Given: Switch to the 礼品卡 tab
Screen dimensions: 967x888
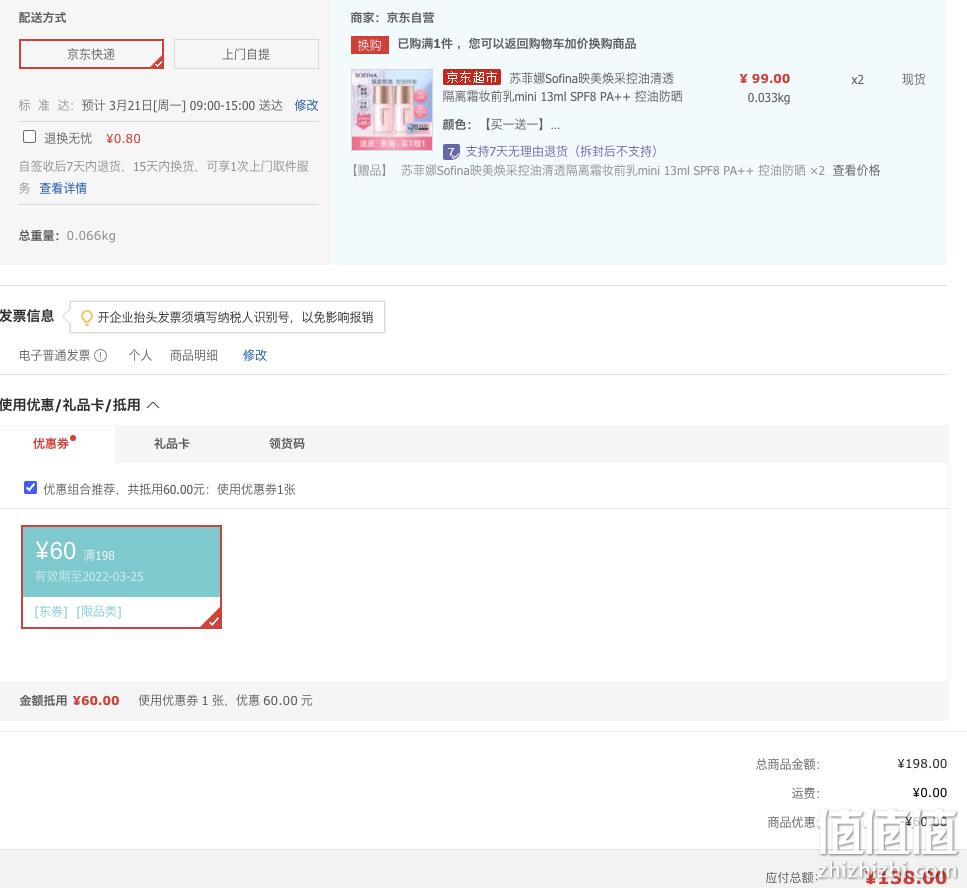Looking at the screenshot, I should tap(171, 443).
